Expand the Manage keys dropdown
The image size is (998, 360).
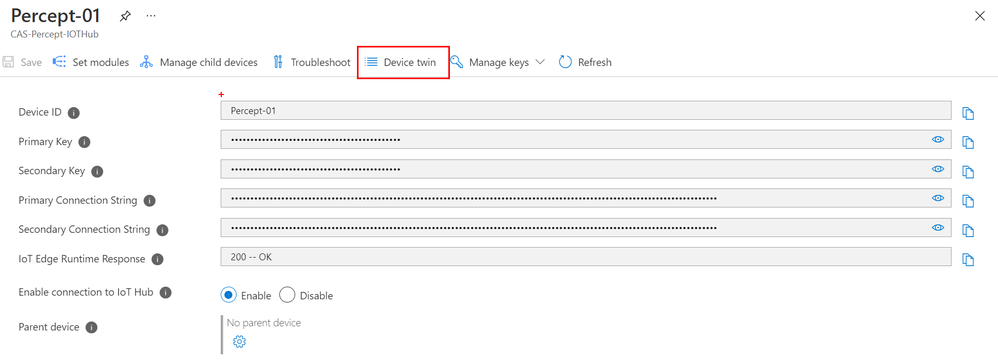498,62
